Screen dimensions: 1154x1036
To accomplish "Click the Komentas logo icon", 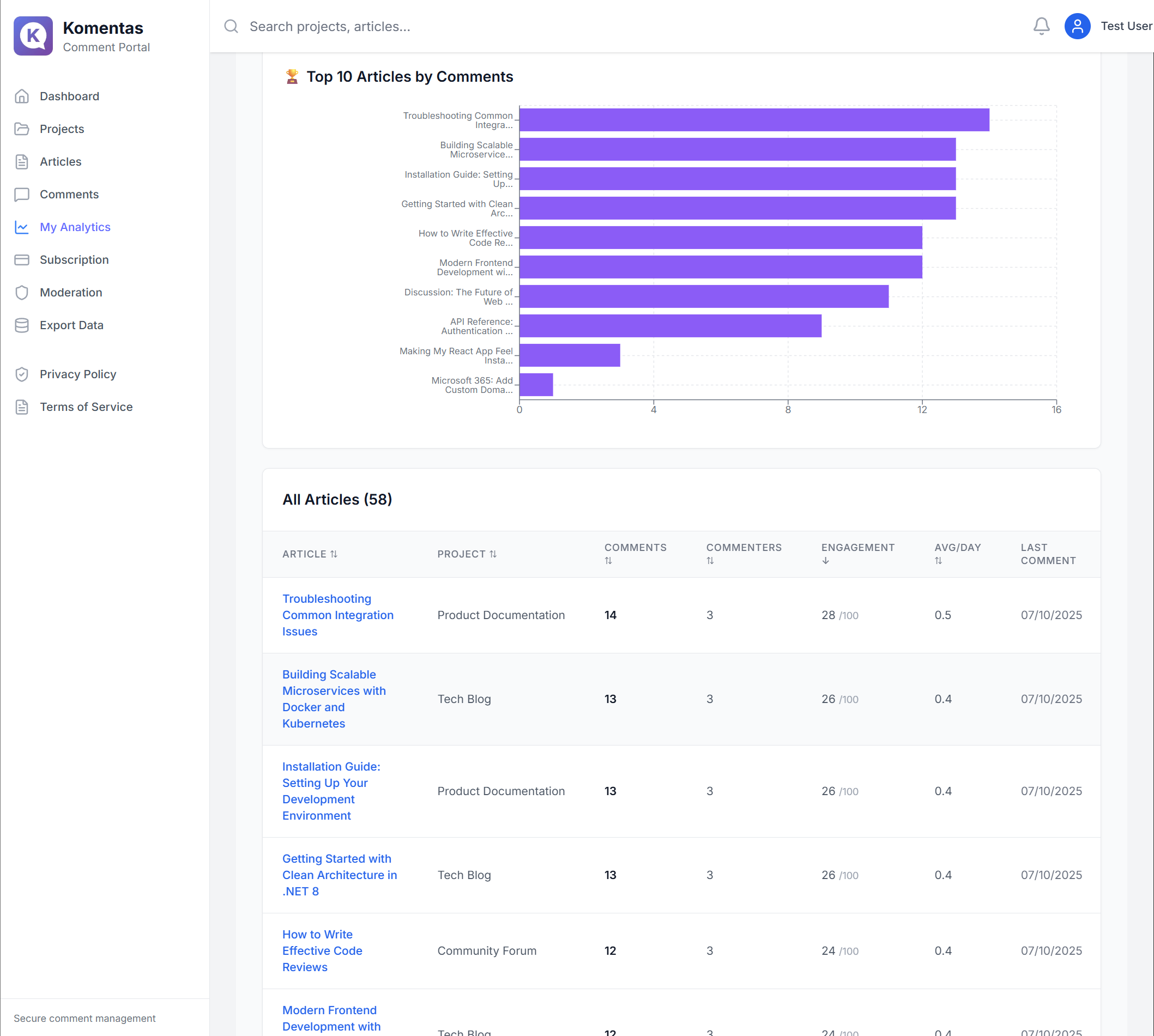I will pos(33,35).
